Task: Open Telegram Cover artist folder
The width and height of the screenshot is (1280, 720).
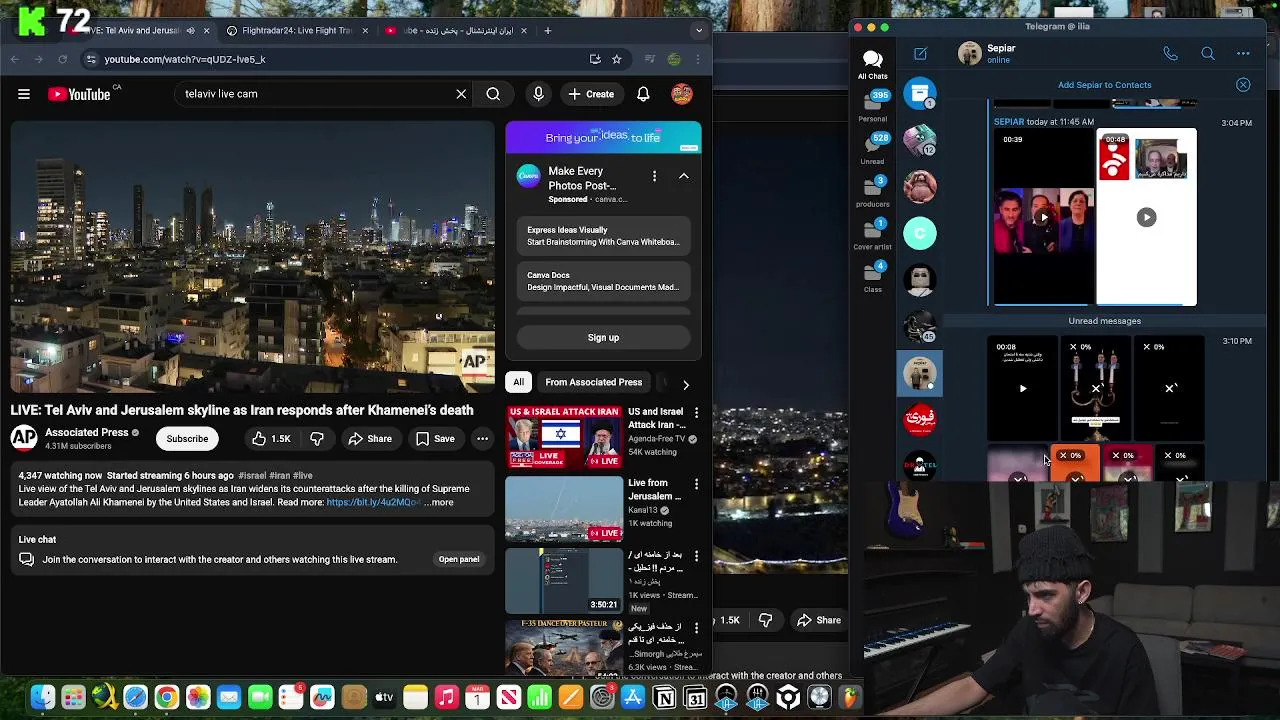Action: [x=872, y=234]
